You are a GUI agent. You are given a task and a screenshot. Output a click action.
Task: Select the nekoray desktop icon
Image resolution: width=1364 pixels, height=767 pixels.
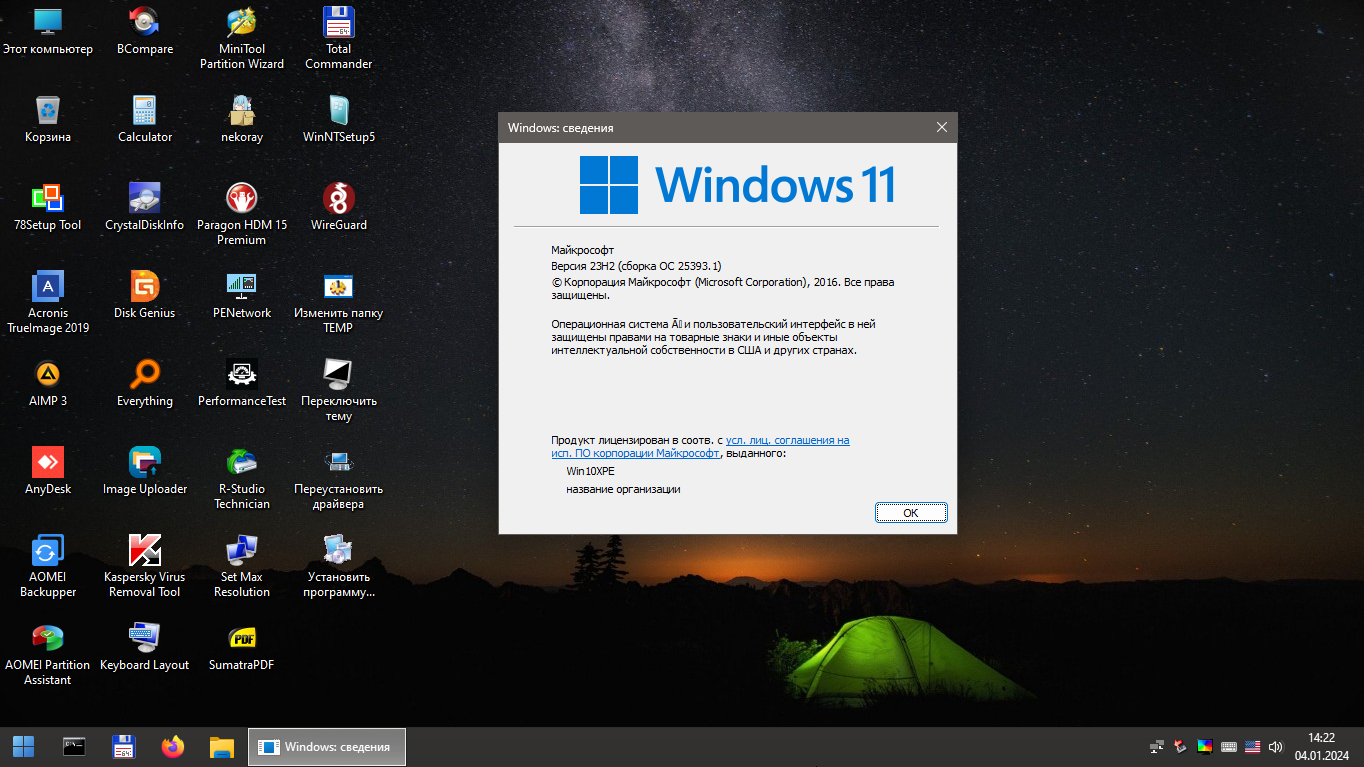[241, 120]
